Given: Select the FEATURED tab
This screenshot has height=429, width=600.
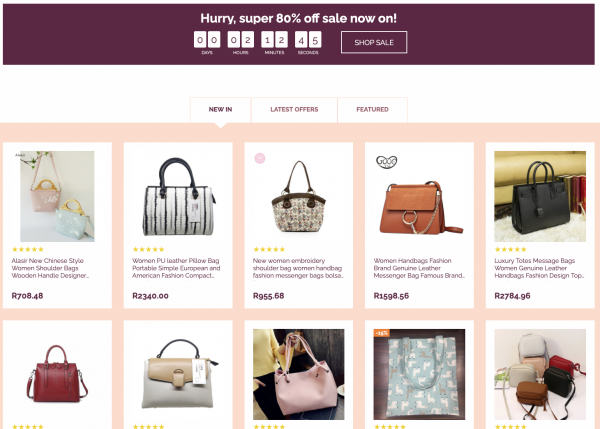Looking at the screenshot, I should [372, 110].
